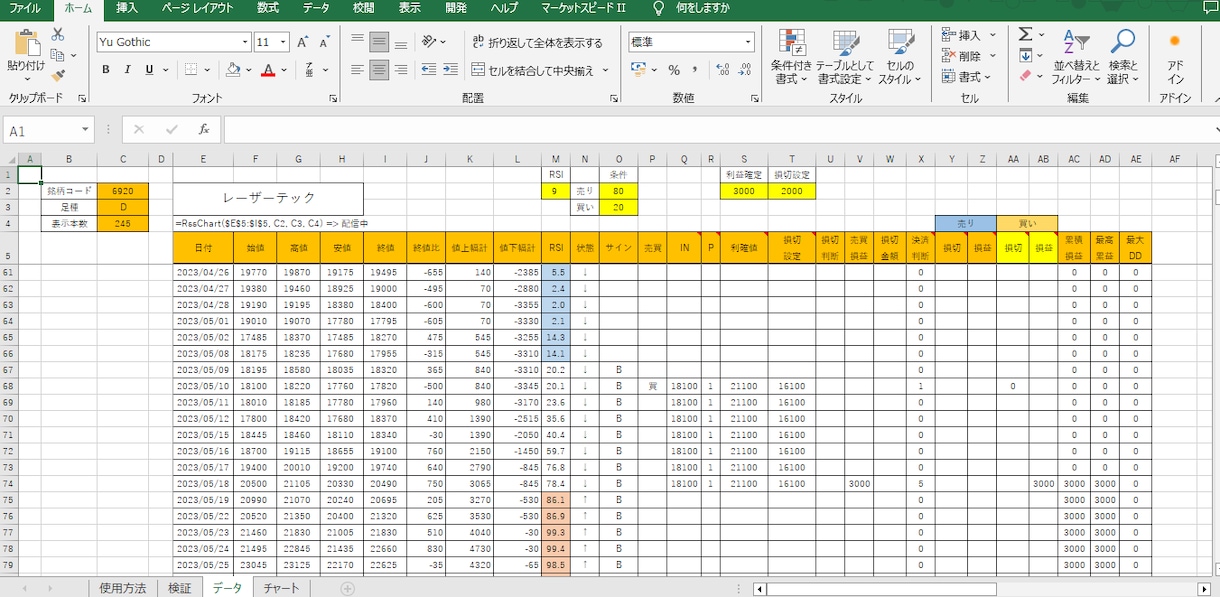The image size is (1220, 597).
Task: Apply percent style with the % icon
Action: pos(674,70)
